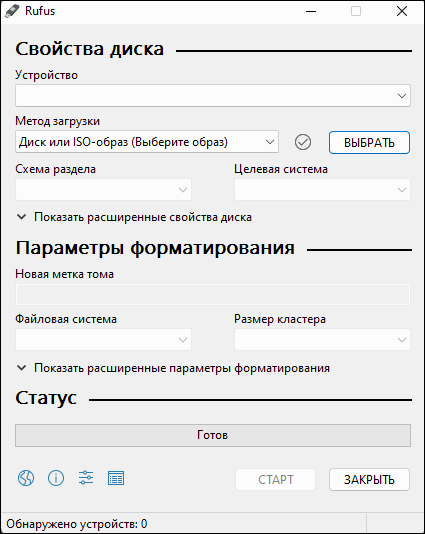The height and width of the screenshot is (534, 425).
Task: Click the ВЫБРАТЬ button
Action: pos(369,142)
